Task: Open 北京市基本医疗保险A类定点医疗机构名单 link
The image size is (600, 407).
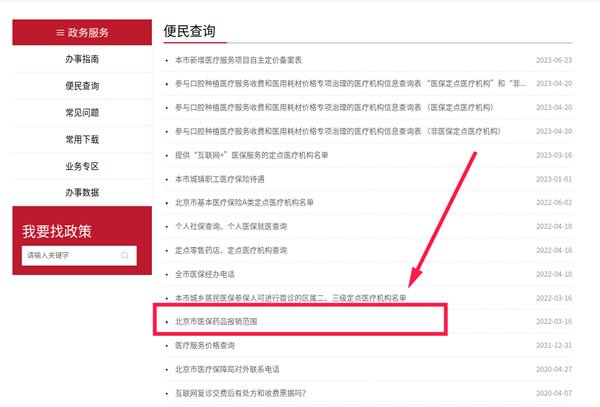Action: click(x=244, y=203)
